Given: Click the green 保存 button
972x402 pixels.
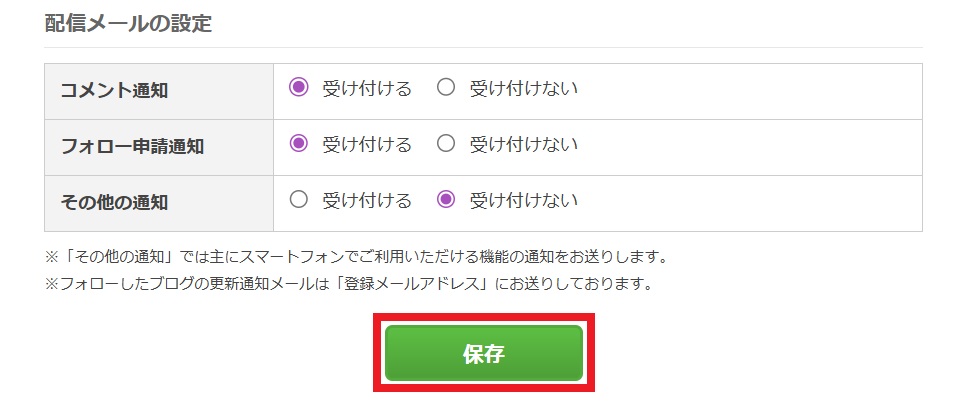Looking at the screenshot, I should coord(483,353).
